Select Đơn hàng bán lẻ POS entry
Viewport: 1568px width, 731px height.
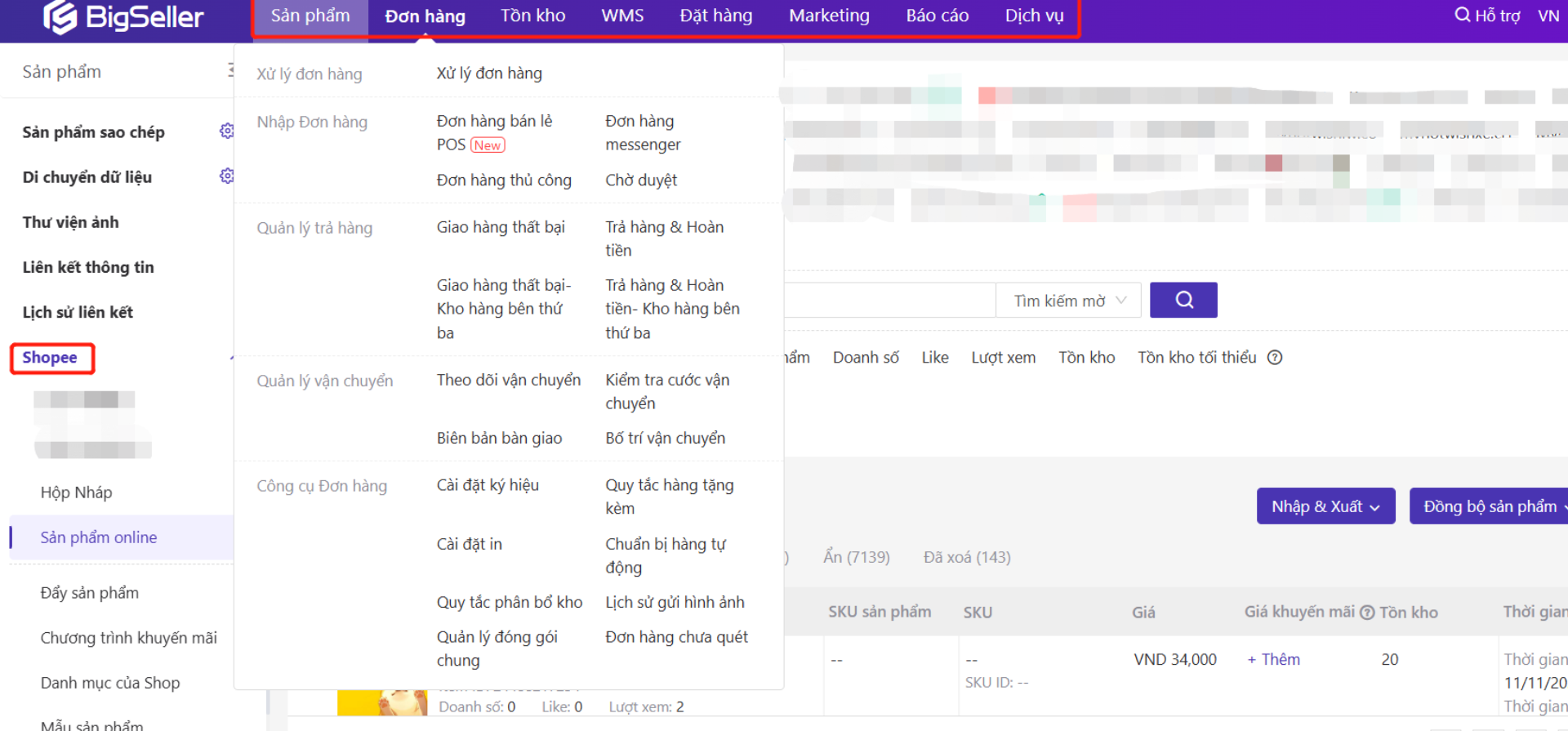495,132
